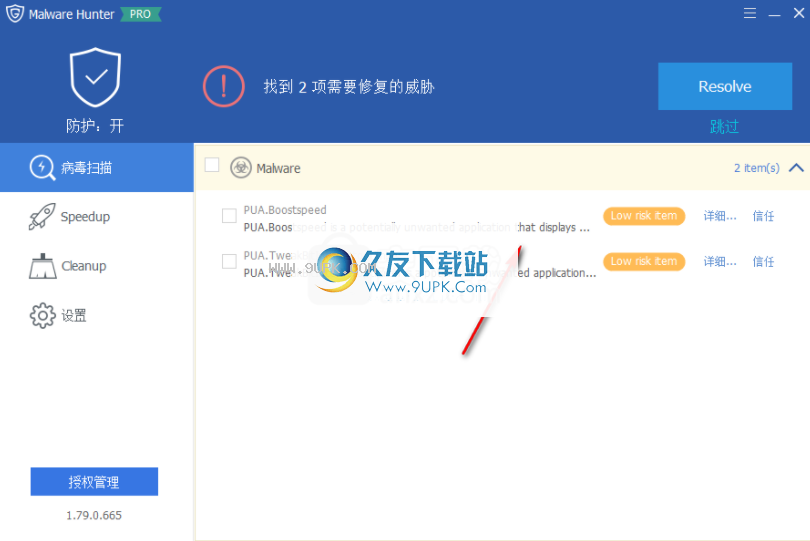This screenshot has height=541, width=810.
Task: Click the settings gear icon
Action: (x=42, y=315)
